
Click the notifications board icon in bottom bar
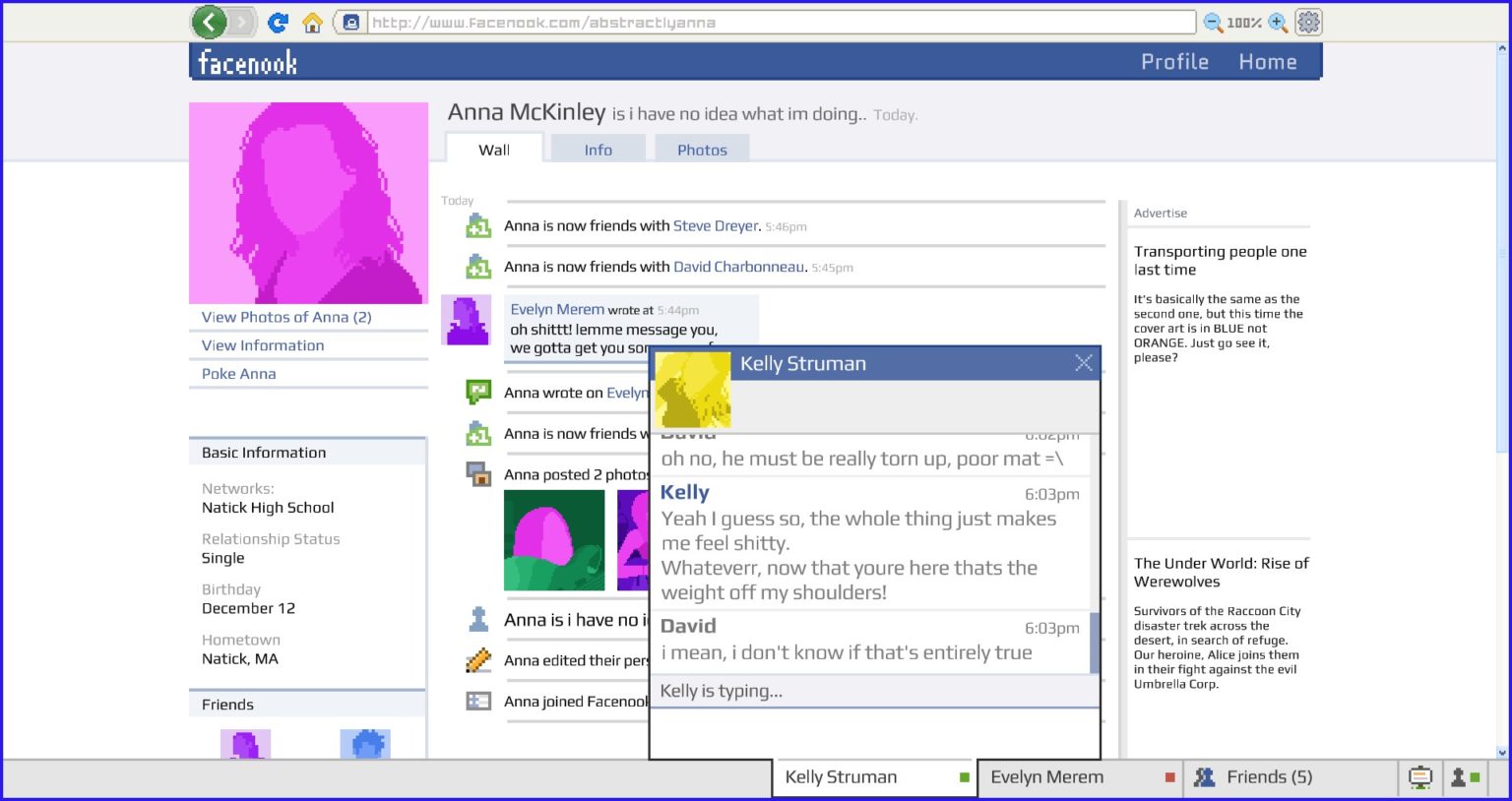pyautogui.click(x=1419, y=777)
